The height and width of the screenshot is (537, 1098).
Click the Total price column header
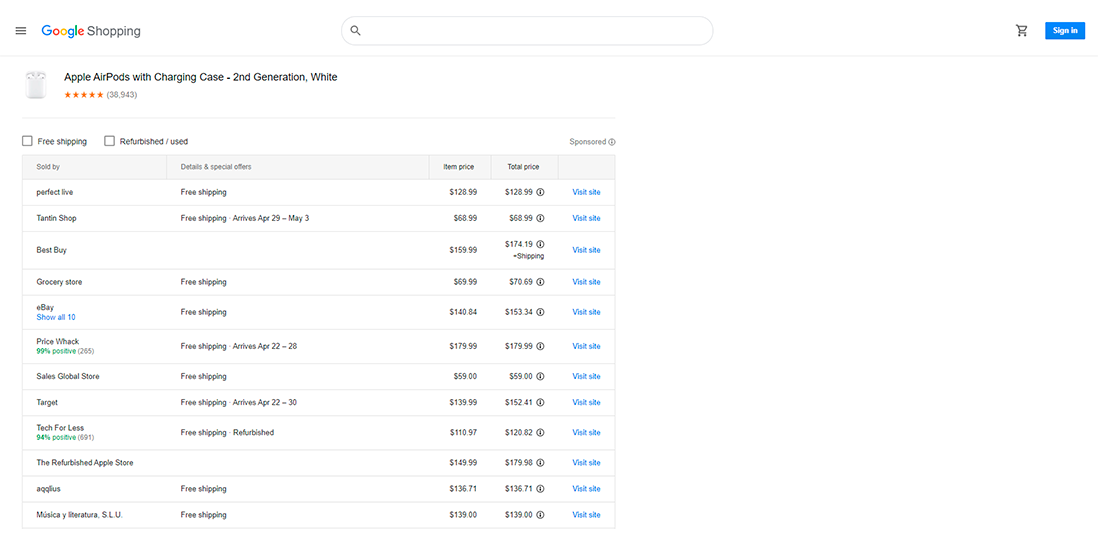(x=524, y=167)
